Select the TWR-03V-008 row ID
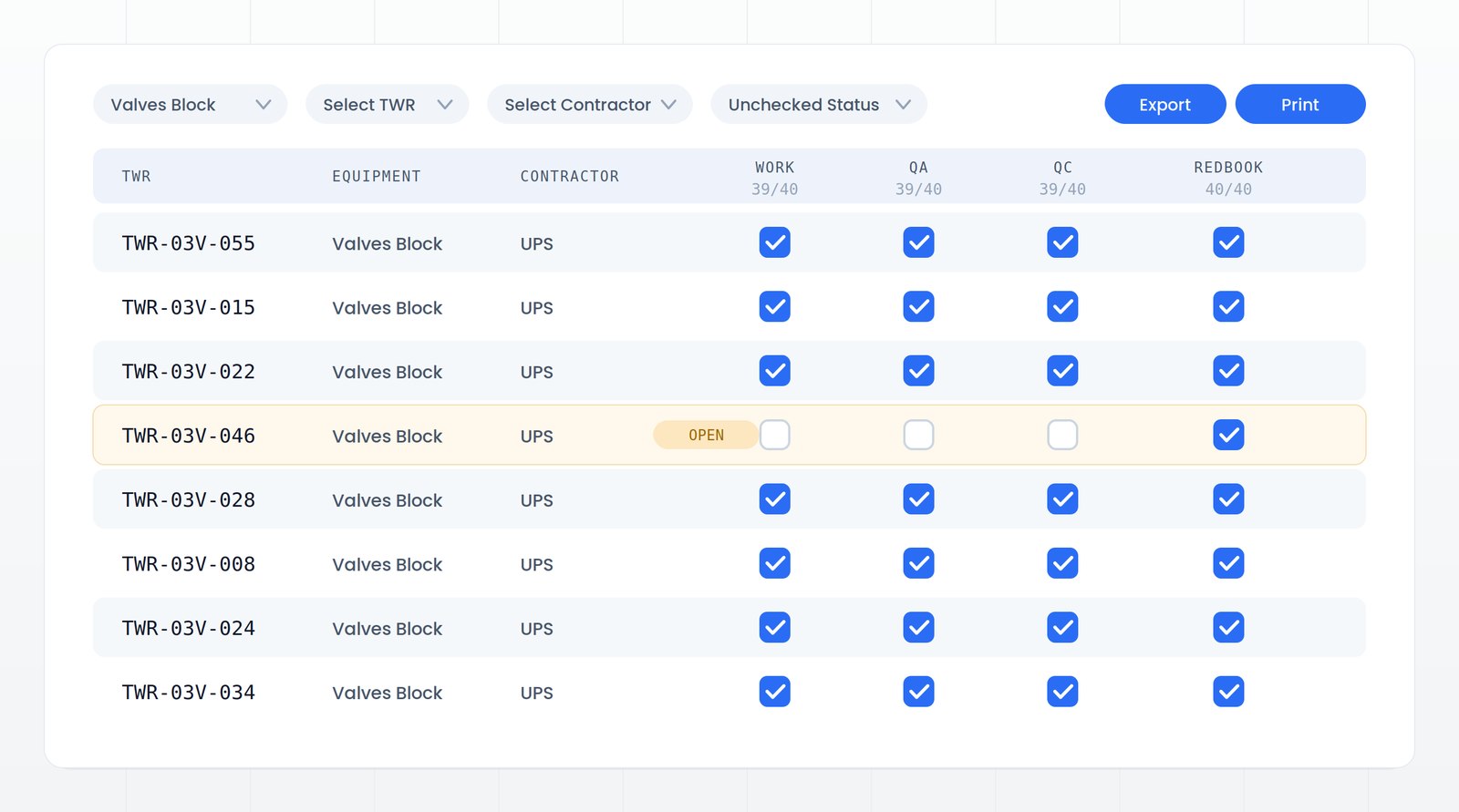The image size is (1459, 812). click(x=189, y=564)
